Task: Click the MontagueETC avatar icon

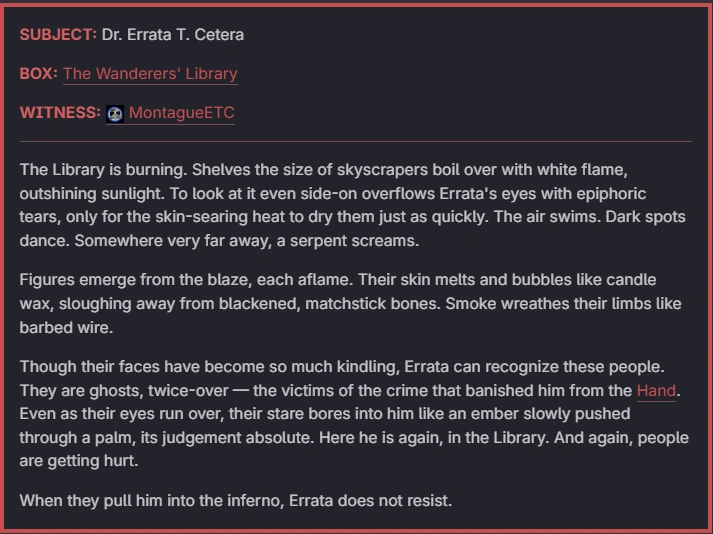Action: (115, 114)
